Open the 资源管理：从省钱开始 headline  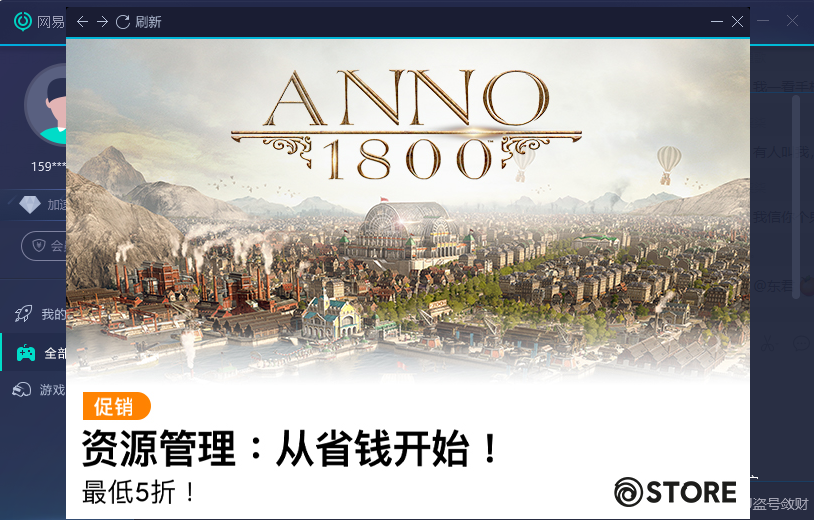pos(290,449)
